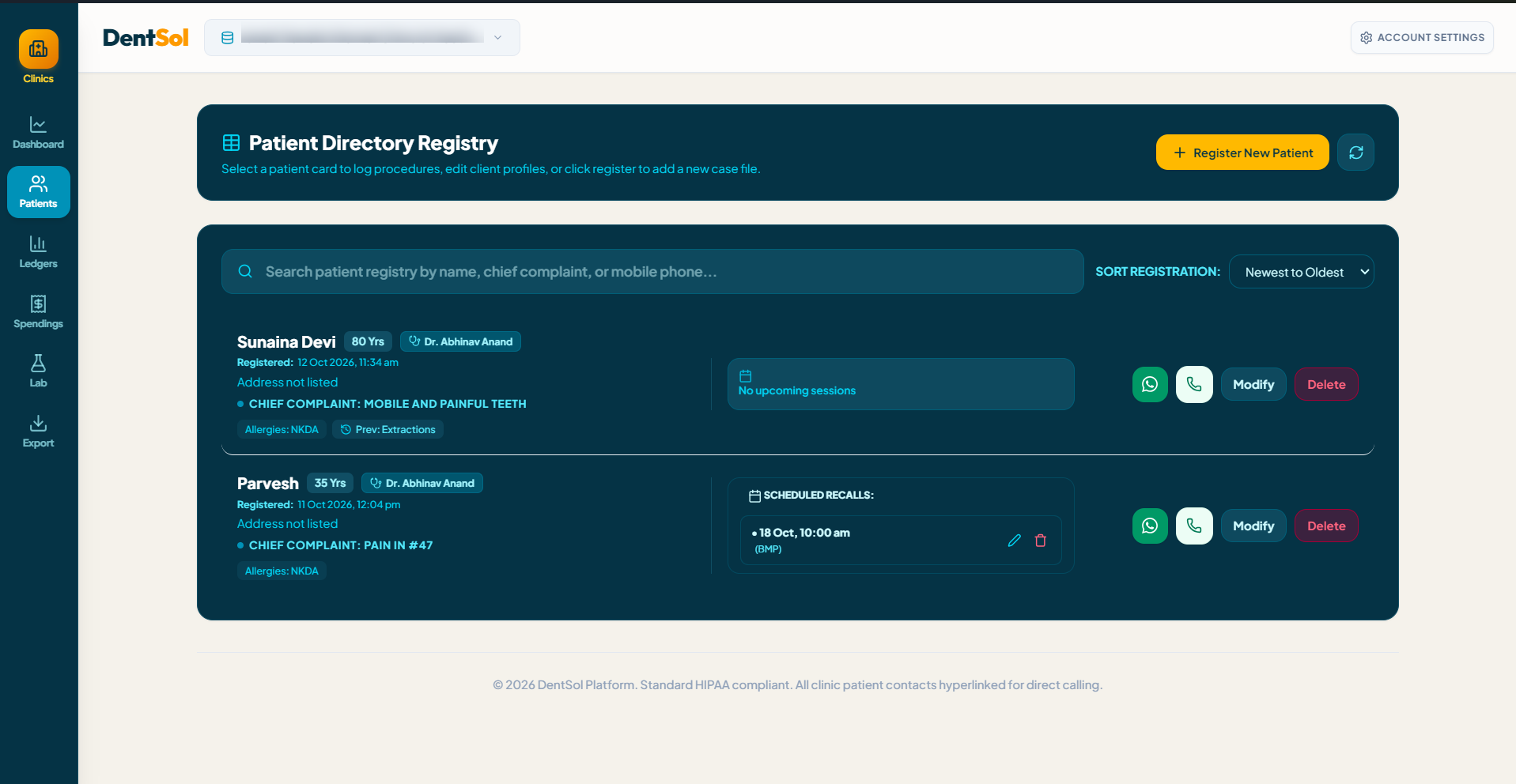The height and width of the screenshot is (784, 1516).
Task: Modify Sunaina Devi's profile
Action: [x=1253, y=384]
